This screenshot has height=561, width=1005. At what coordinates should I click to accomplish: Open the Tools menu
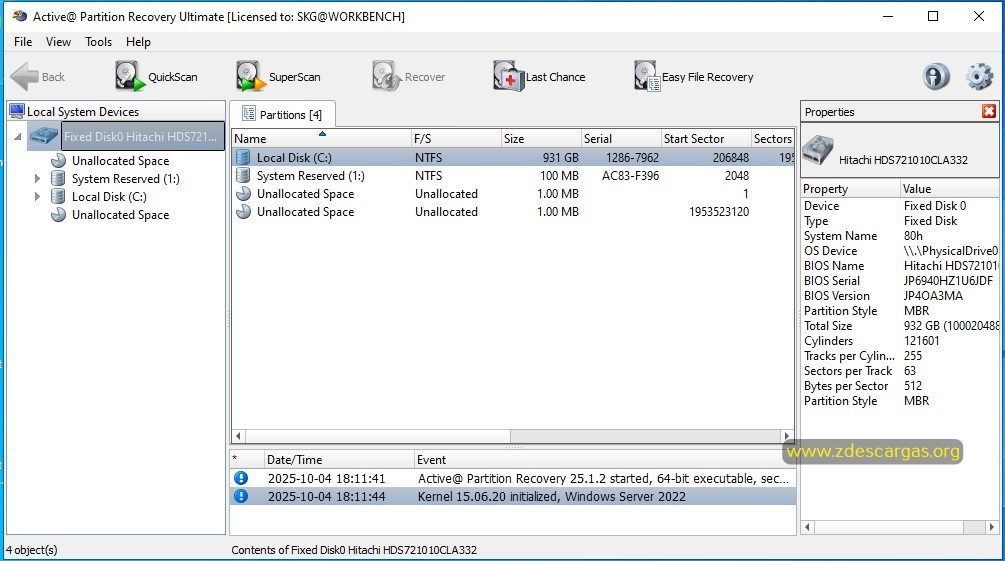[x=99, y=42]
